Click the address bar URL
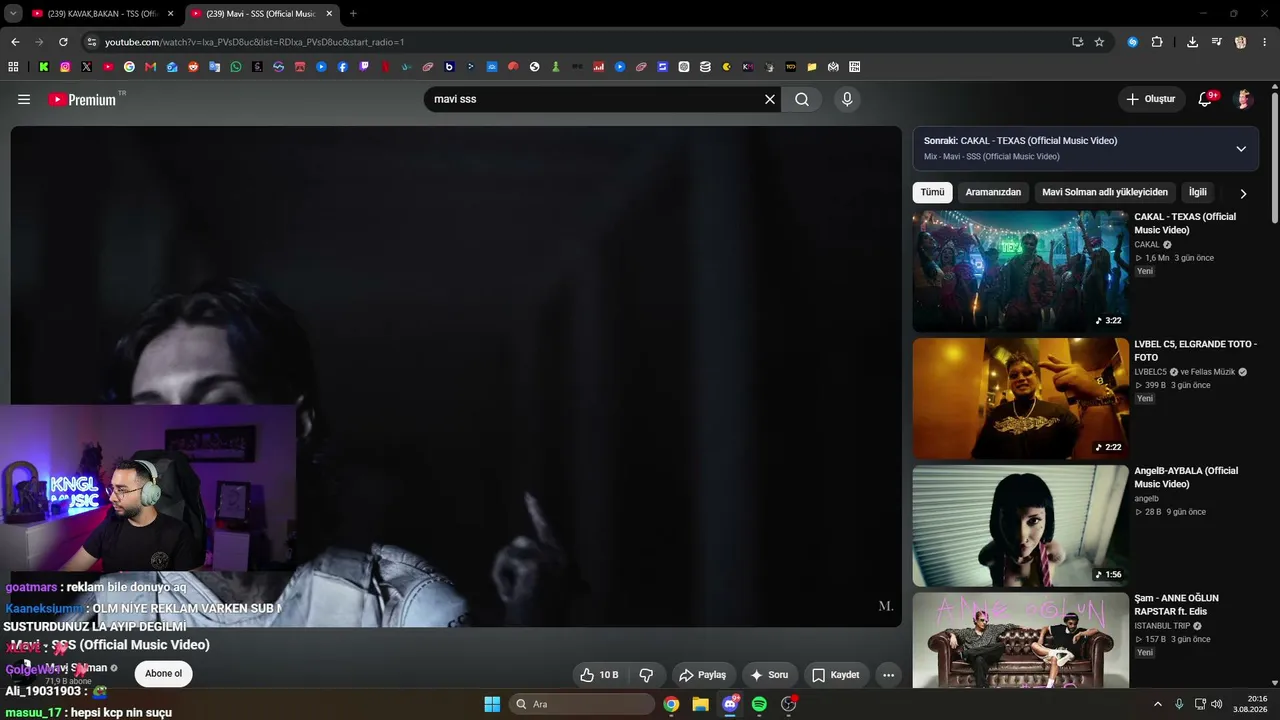The image size is (1280, 720). [255, 42]
